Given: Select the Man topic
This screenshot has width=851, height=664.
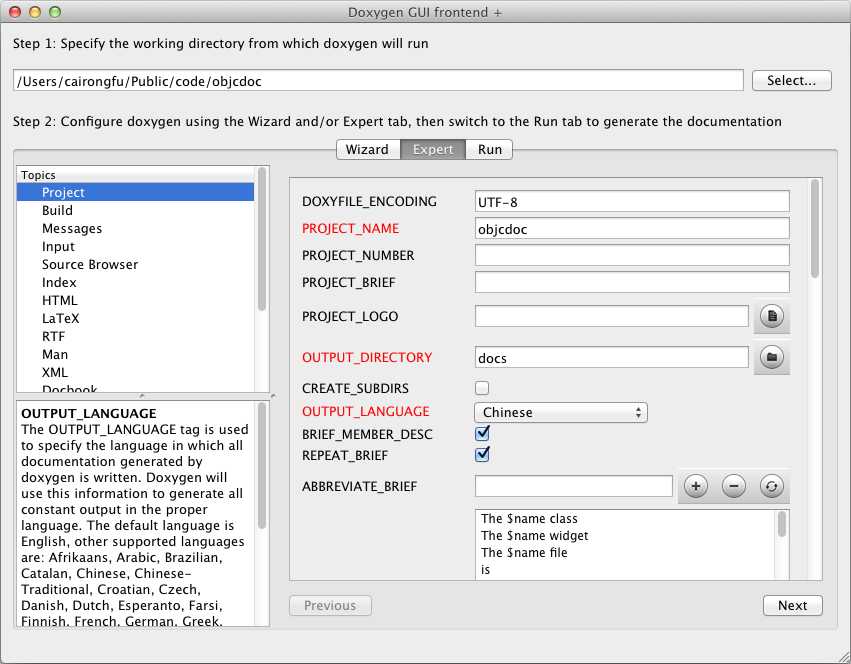Looking at the screenshot, I should coord(135,354).
